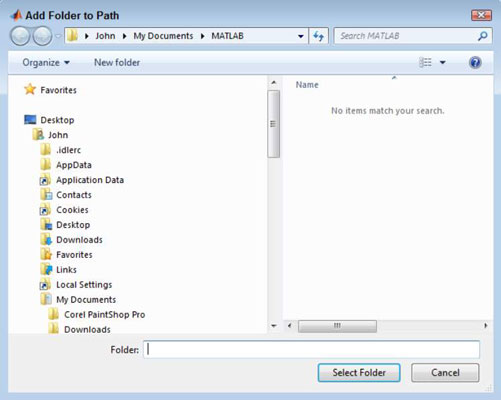The width and height of the screenshot is (501, 400).
Task: Select the Downloads folder below Desktop
Action: (x=79, y=240)
